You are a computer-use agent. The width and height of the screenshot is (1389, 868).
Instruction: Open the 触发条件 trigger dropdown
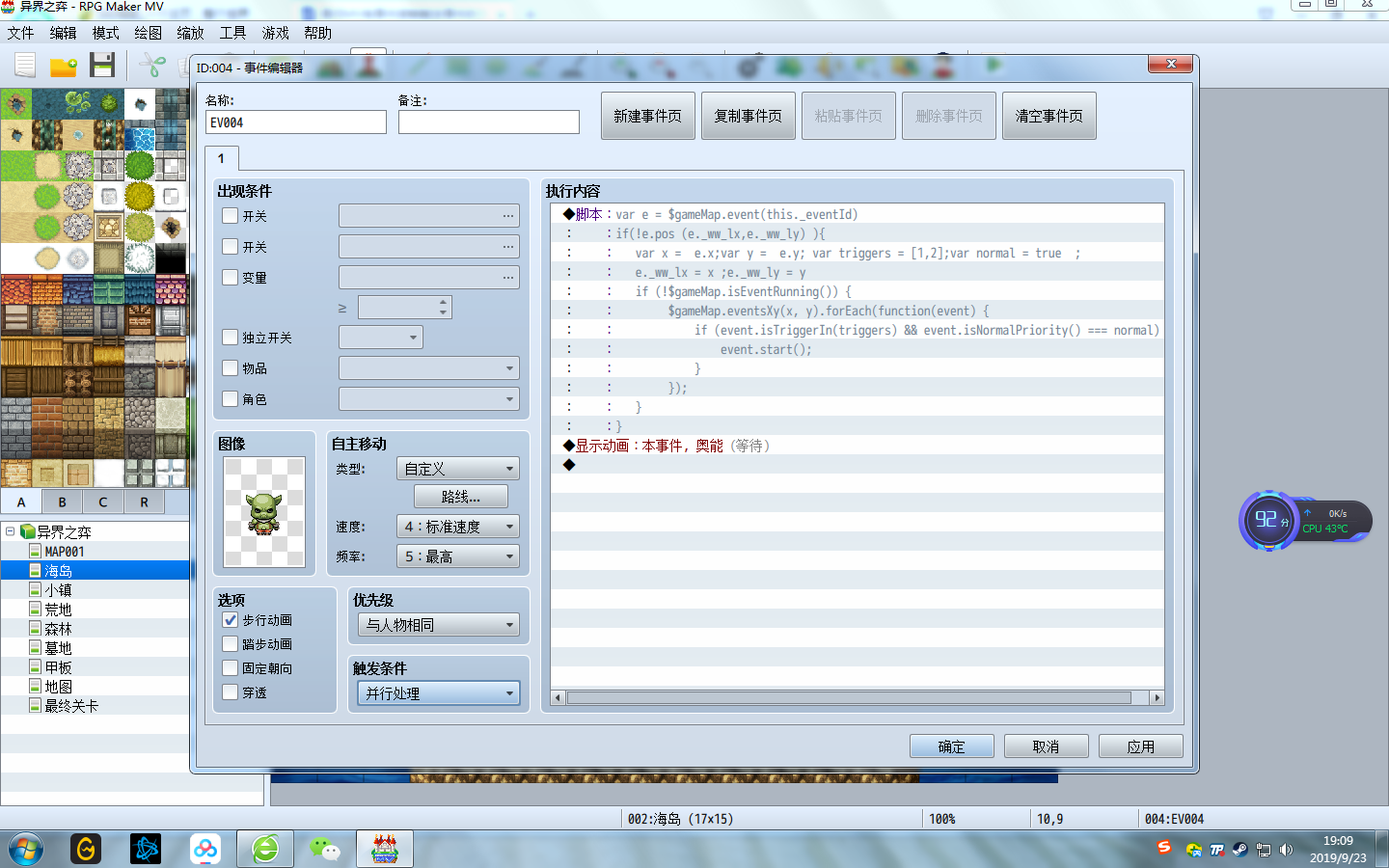pos(439,693)
